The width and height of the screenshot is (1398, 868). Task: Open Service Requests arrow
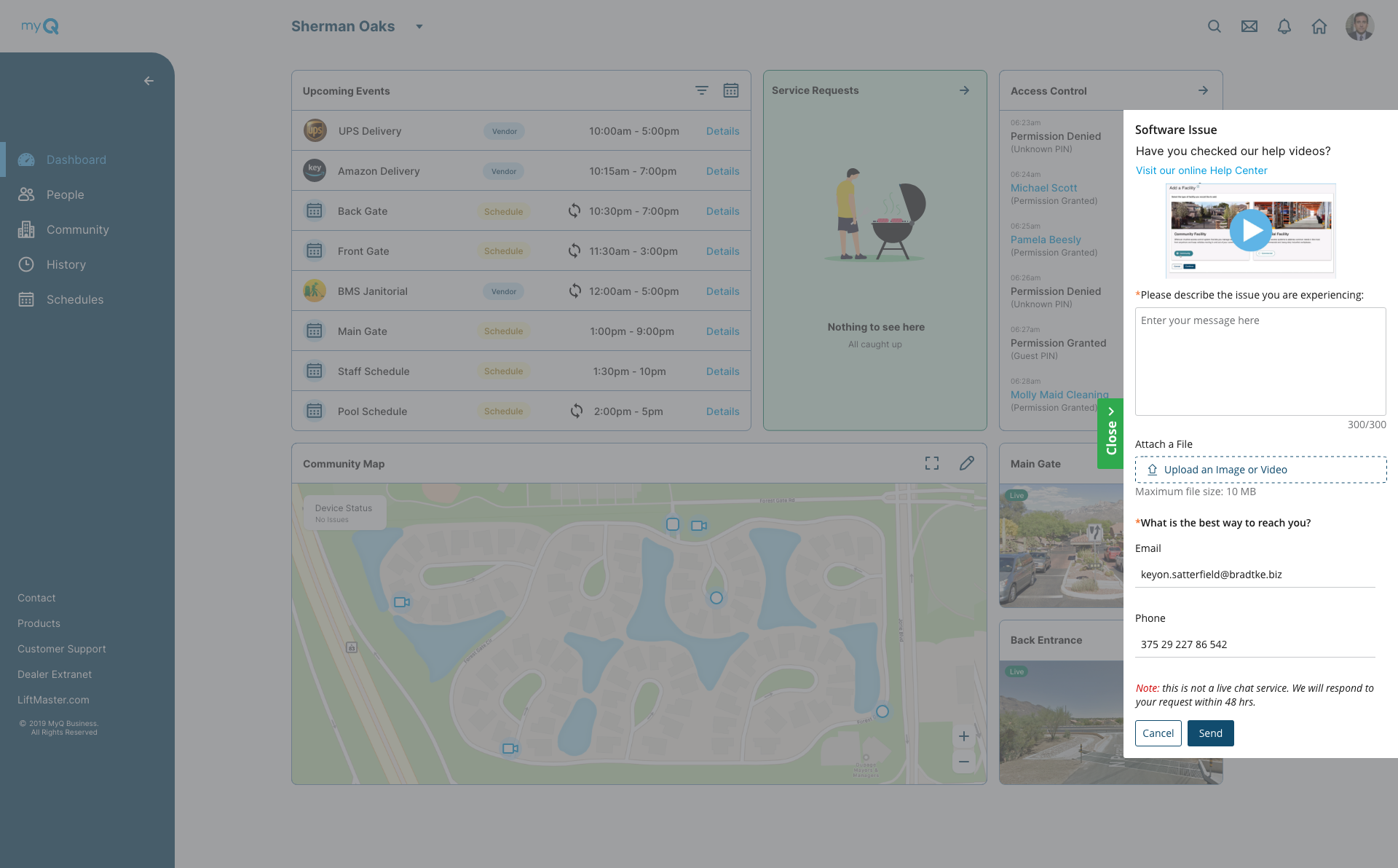coord(964,90)
